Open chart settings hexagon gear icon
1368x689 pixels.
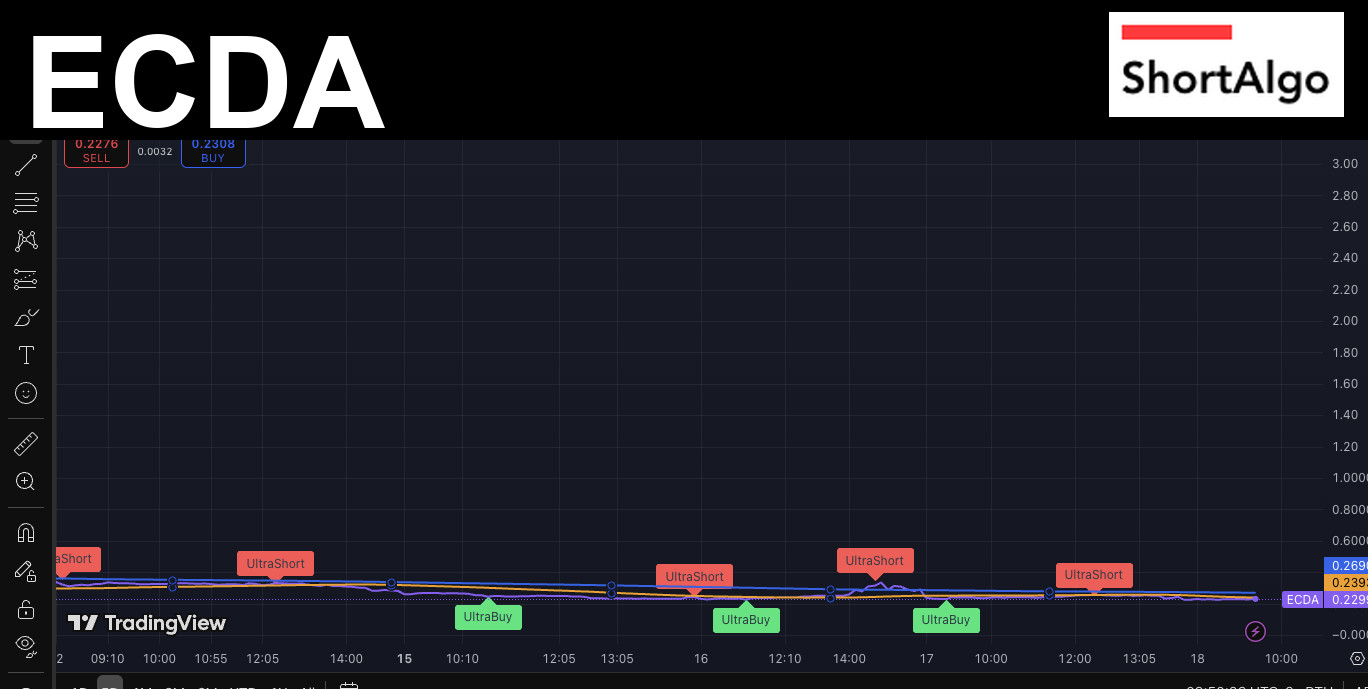click(x=1357, y=658)
